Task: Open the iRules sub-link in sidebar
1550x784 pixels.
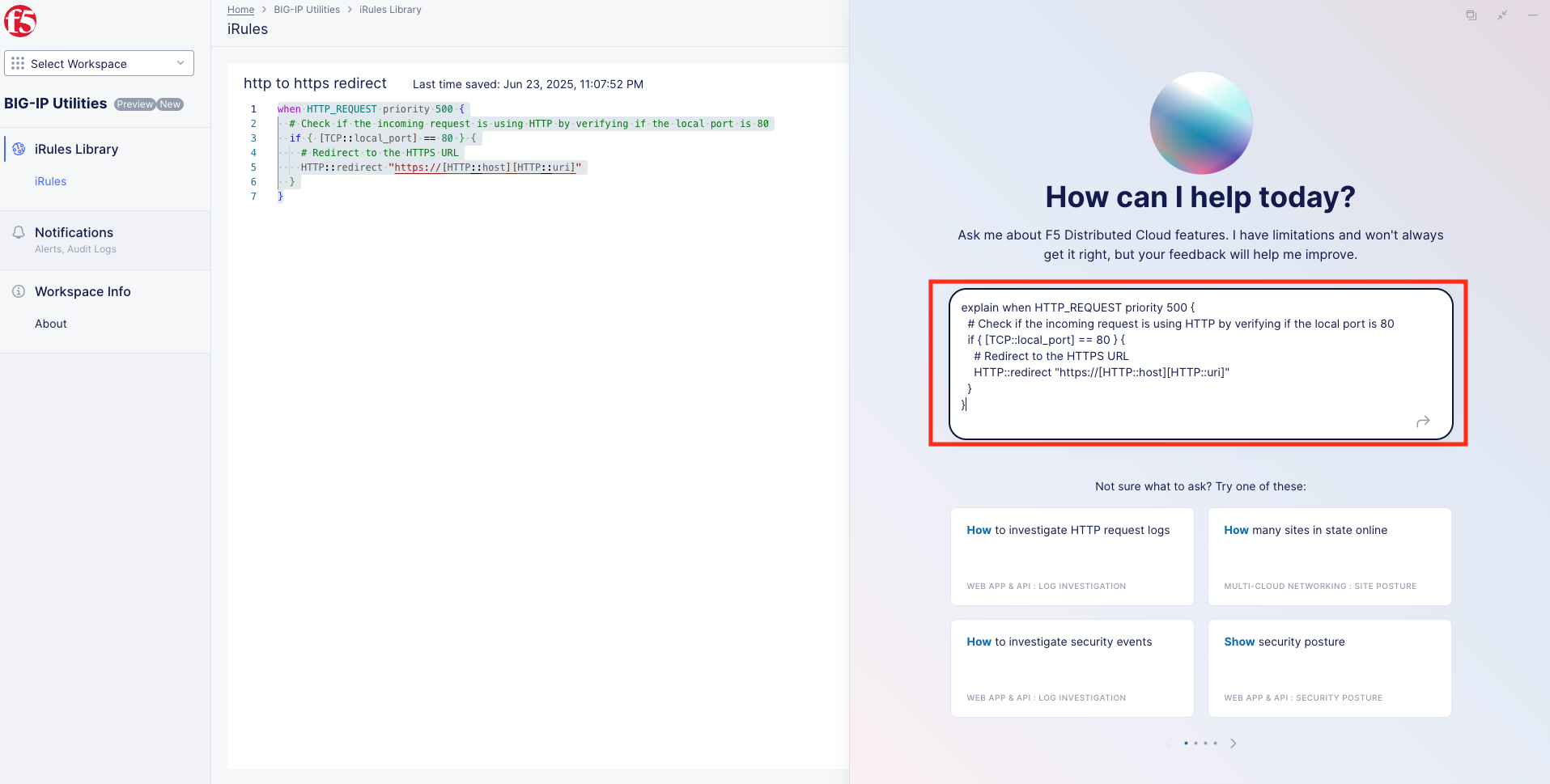Action: coord(50,181)
